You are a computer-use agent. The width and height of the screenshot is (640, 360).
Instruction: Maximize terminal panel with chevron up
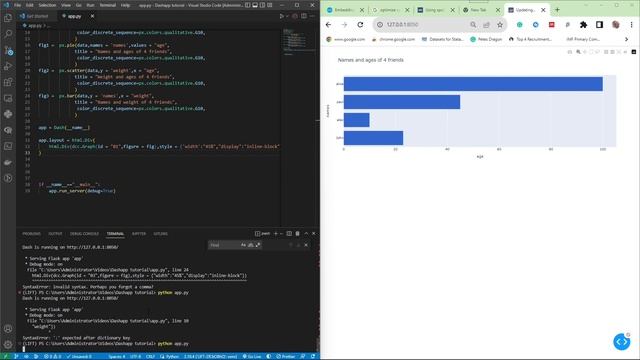coord(306,233)
